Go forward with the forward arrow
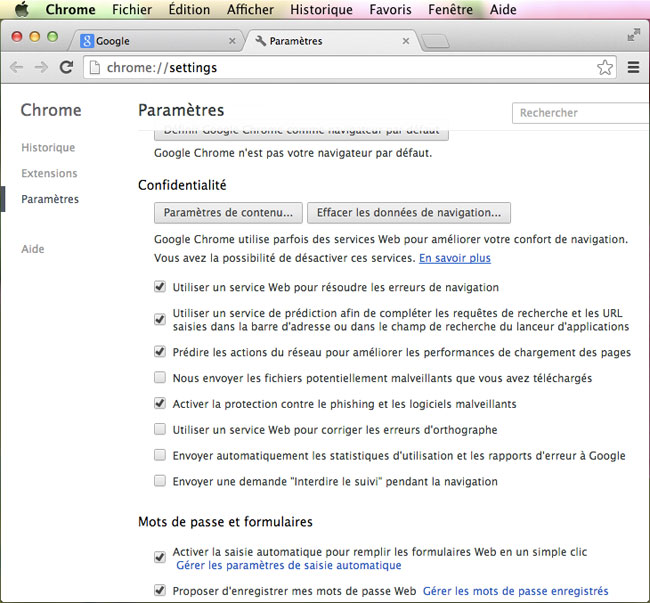Viewport: 650px width, 603px height. pyautogui.click(x=41, y=67)
